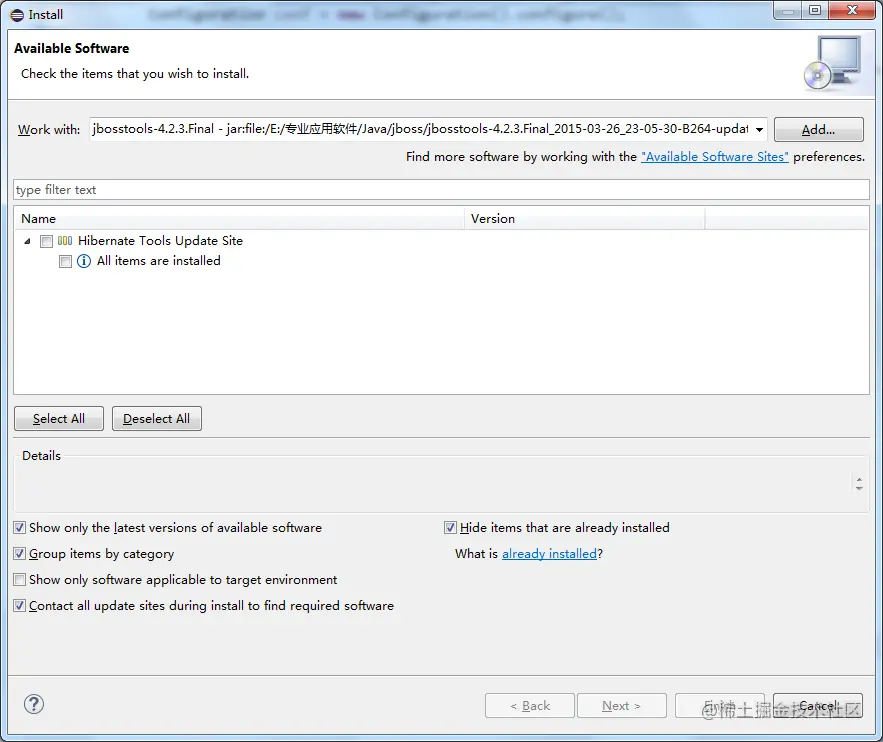Enable "Show only software applicable to target environment"
The width and height of the screenshot is (883, 742).
click(19, 579)
